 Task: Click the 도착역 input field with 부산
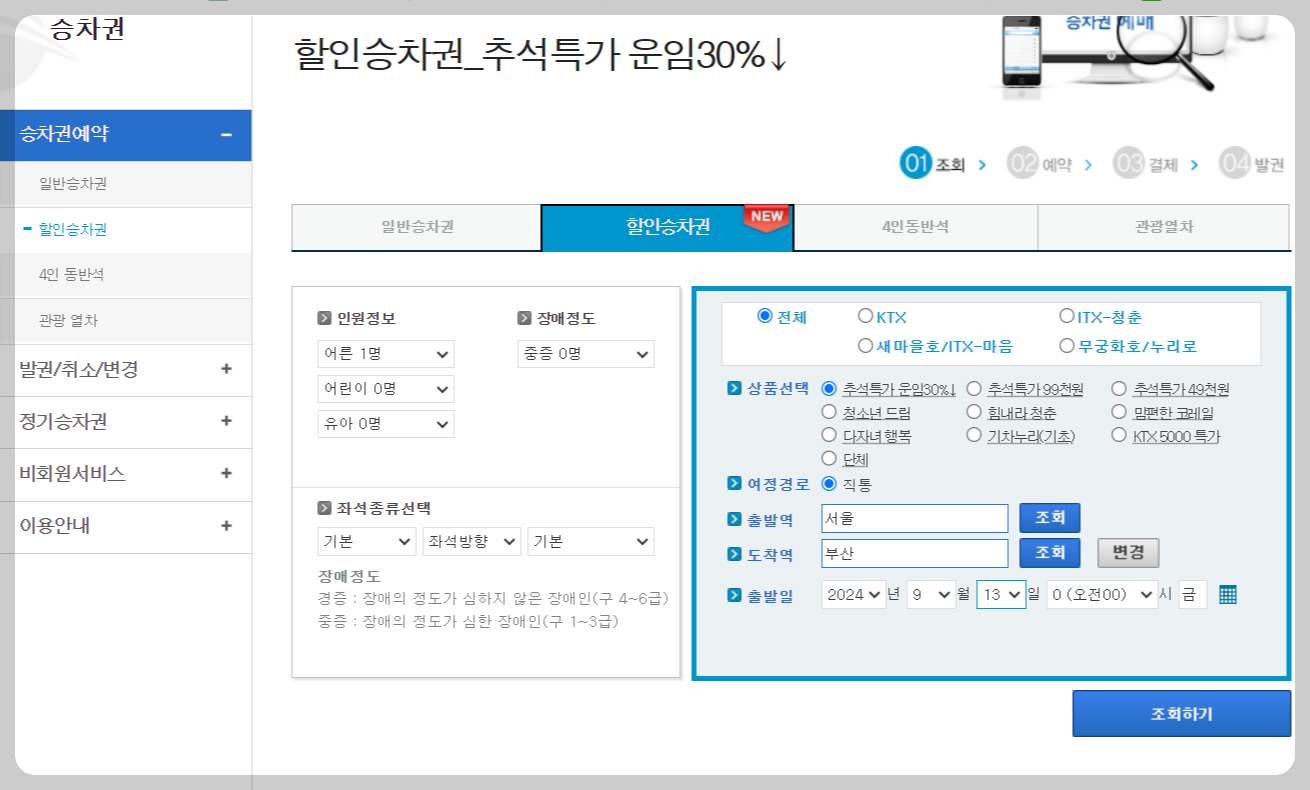[x=915, y=553]
